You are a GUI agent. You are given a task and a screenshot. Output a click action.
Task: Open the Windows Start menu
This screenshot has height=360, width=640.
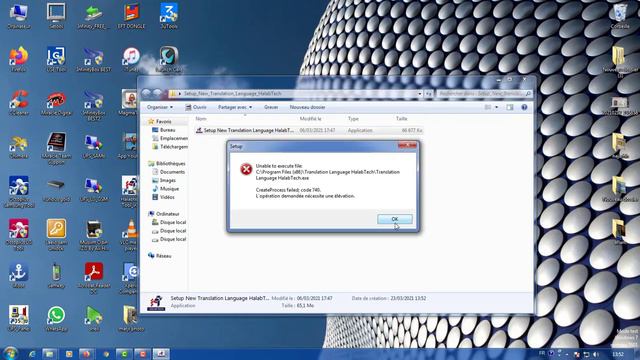click(10, 353)
